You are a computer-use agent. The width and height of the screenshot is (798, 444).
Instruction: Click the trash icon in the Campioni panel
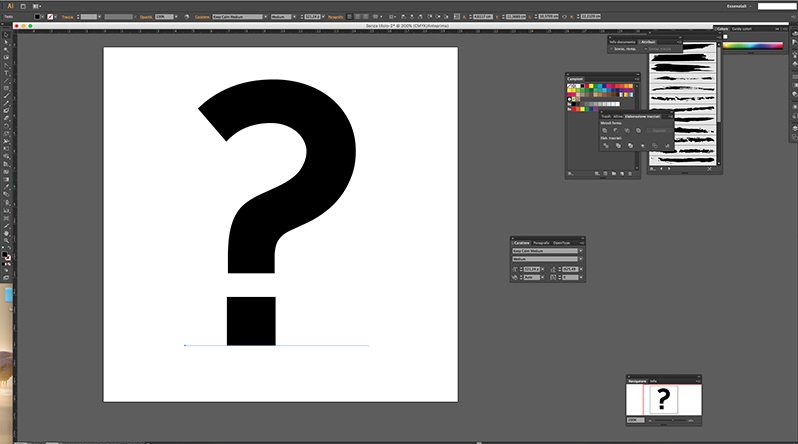click(630, 174)
